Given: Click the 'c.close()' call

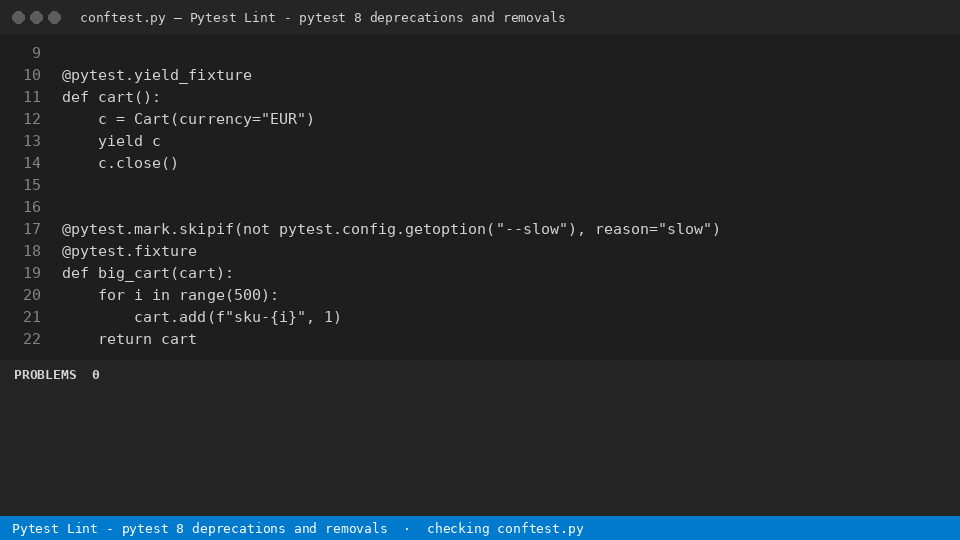Looking at the screenshot, I should click(x=138, y=163).
